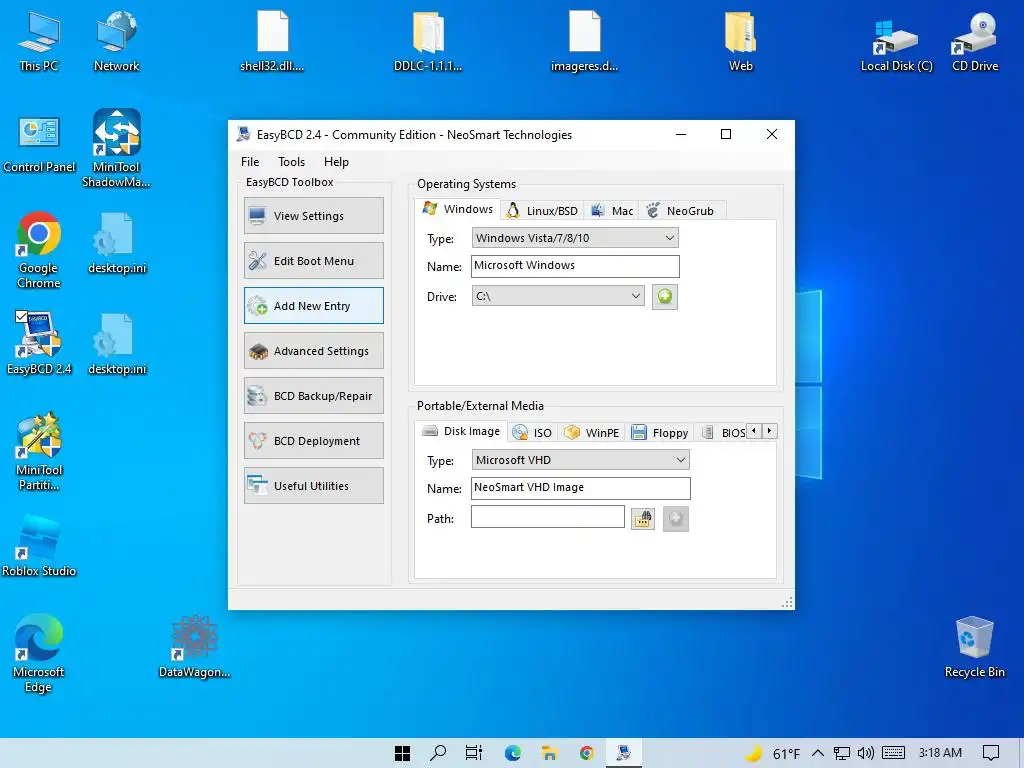
Task: Open the notification center icon
Action: coord(991,753)
